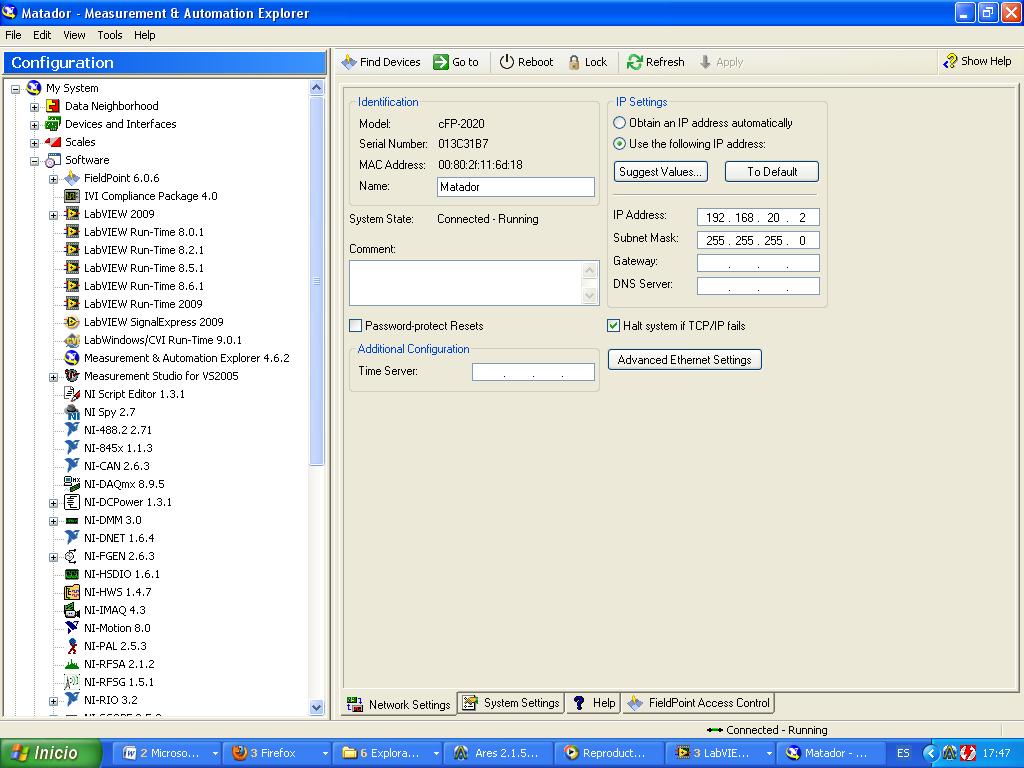Expand the Data Neighborhood node
This screenshot has width=1024, height=768.
point(35,107)
